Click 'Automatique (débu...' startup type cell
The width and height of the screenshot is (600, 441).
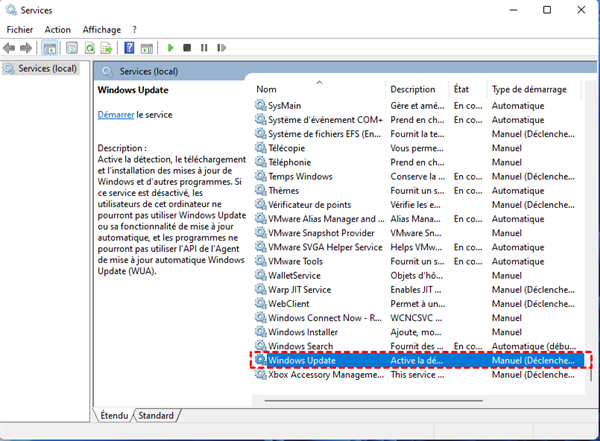[x=534, y=346]
